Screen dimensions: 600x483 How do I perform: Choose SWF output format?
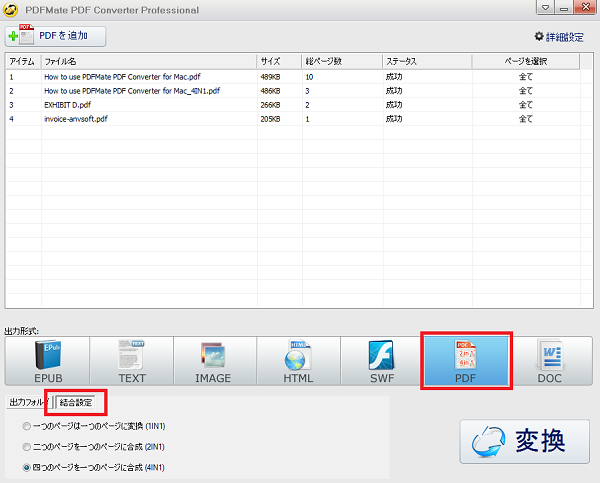pos(382,361)
